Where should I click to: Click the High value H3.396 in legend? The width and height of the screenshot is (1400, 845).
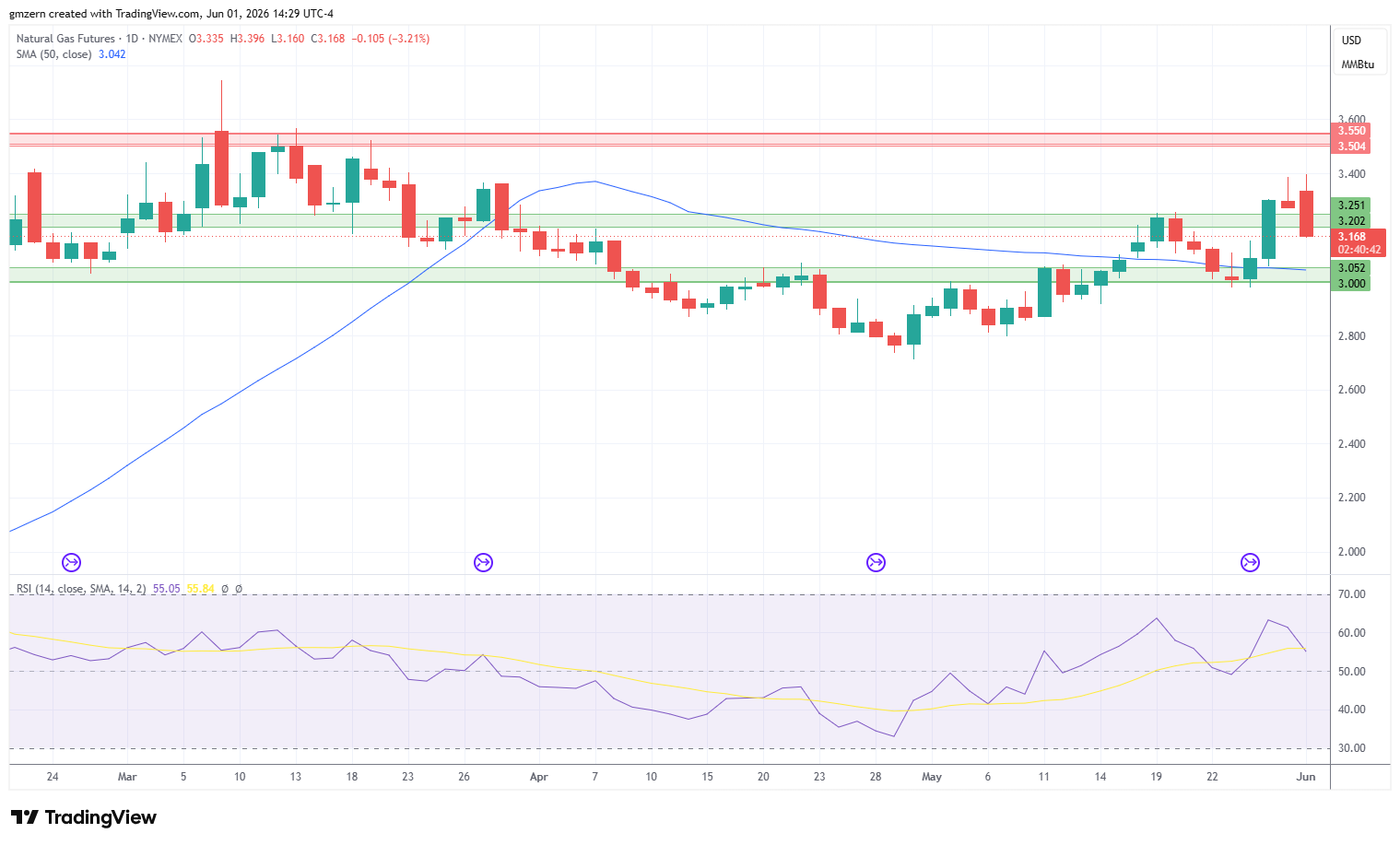pos(247,39)
